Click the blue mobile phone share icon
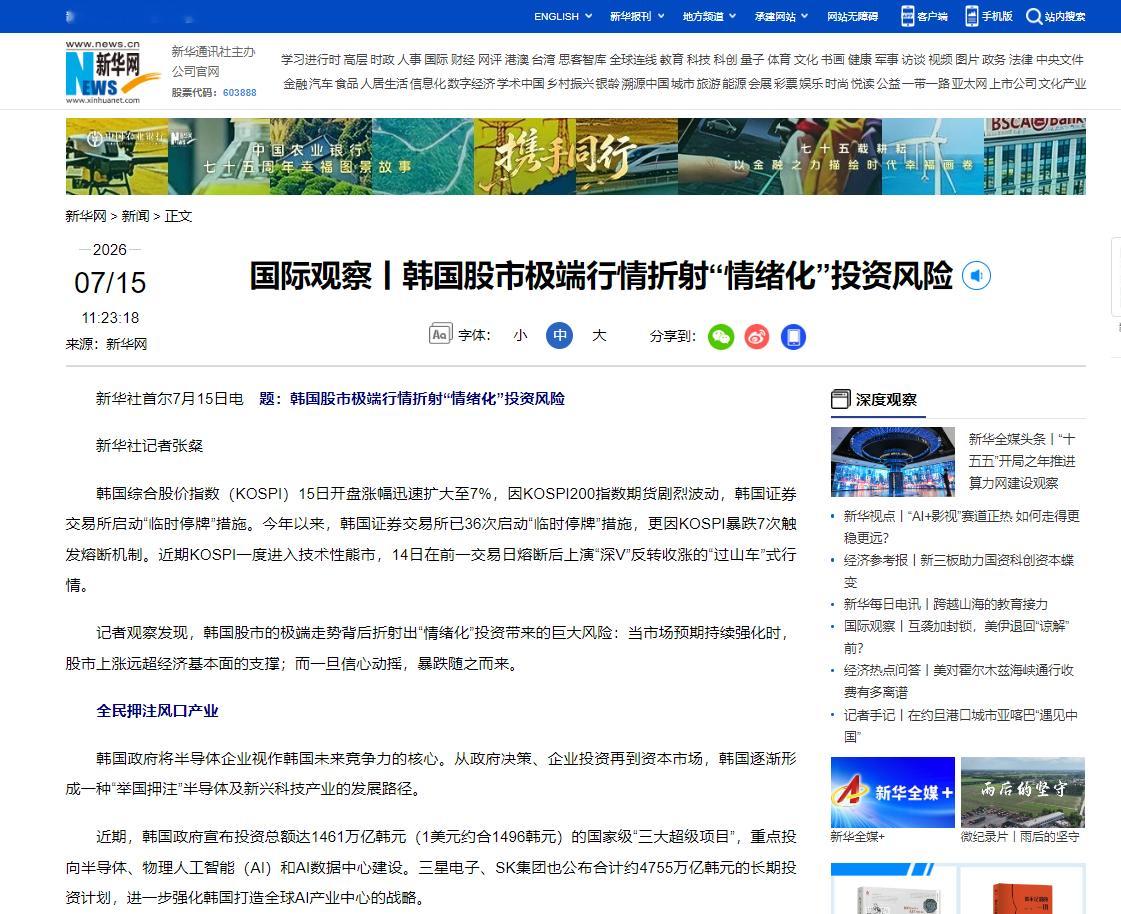The image size is (1121, 914). pyautogui.click(x=793, y=336)
